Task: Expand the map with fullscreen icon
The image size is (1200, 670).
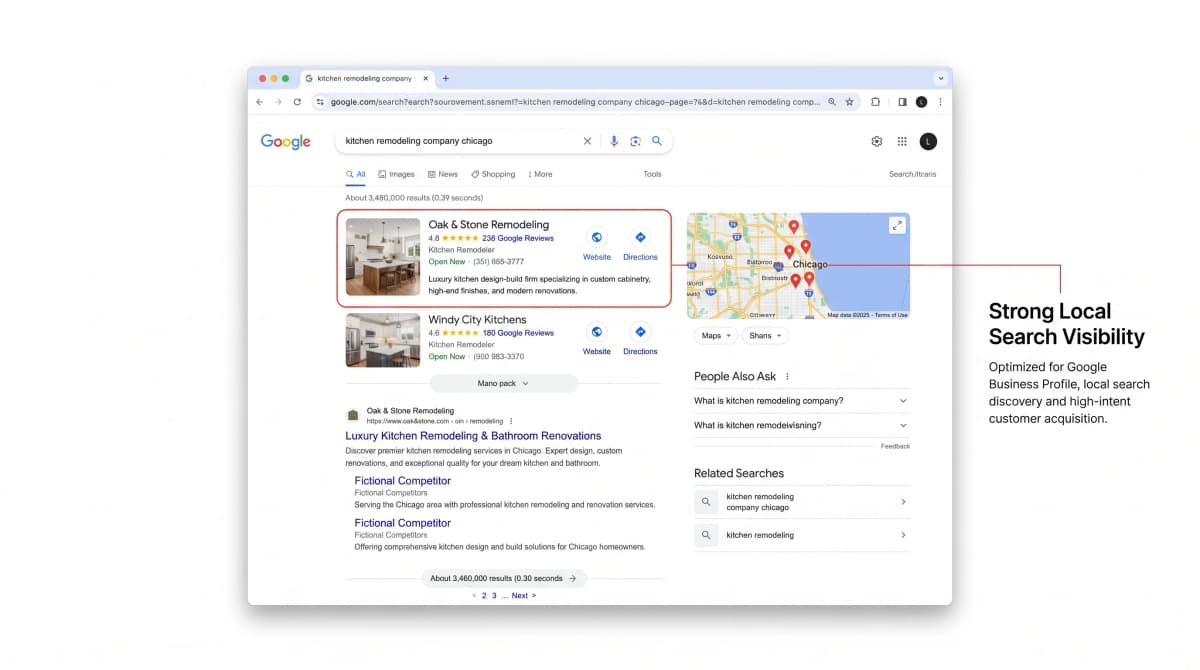Action: 897,225
